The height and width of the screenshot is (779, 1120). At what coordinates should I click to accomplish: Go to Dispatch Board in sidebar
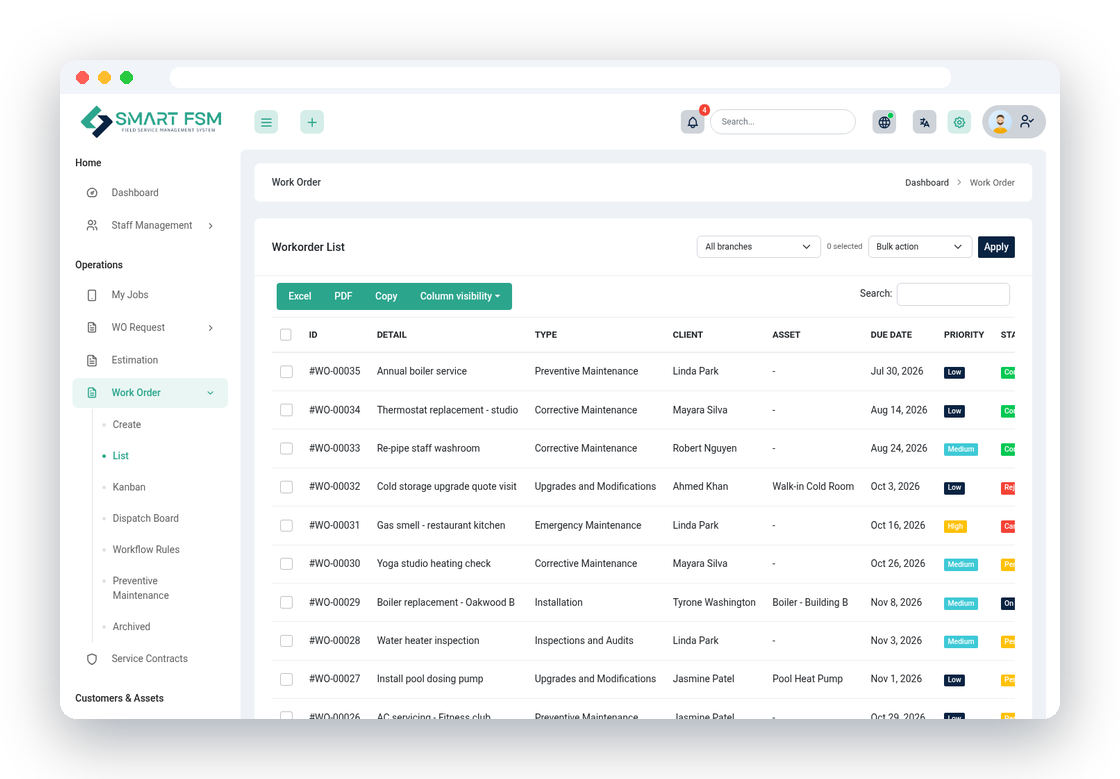pos(146,518)
